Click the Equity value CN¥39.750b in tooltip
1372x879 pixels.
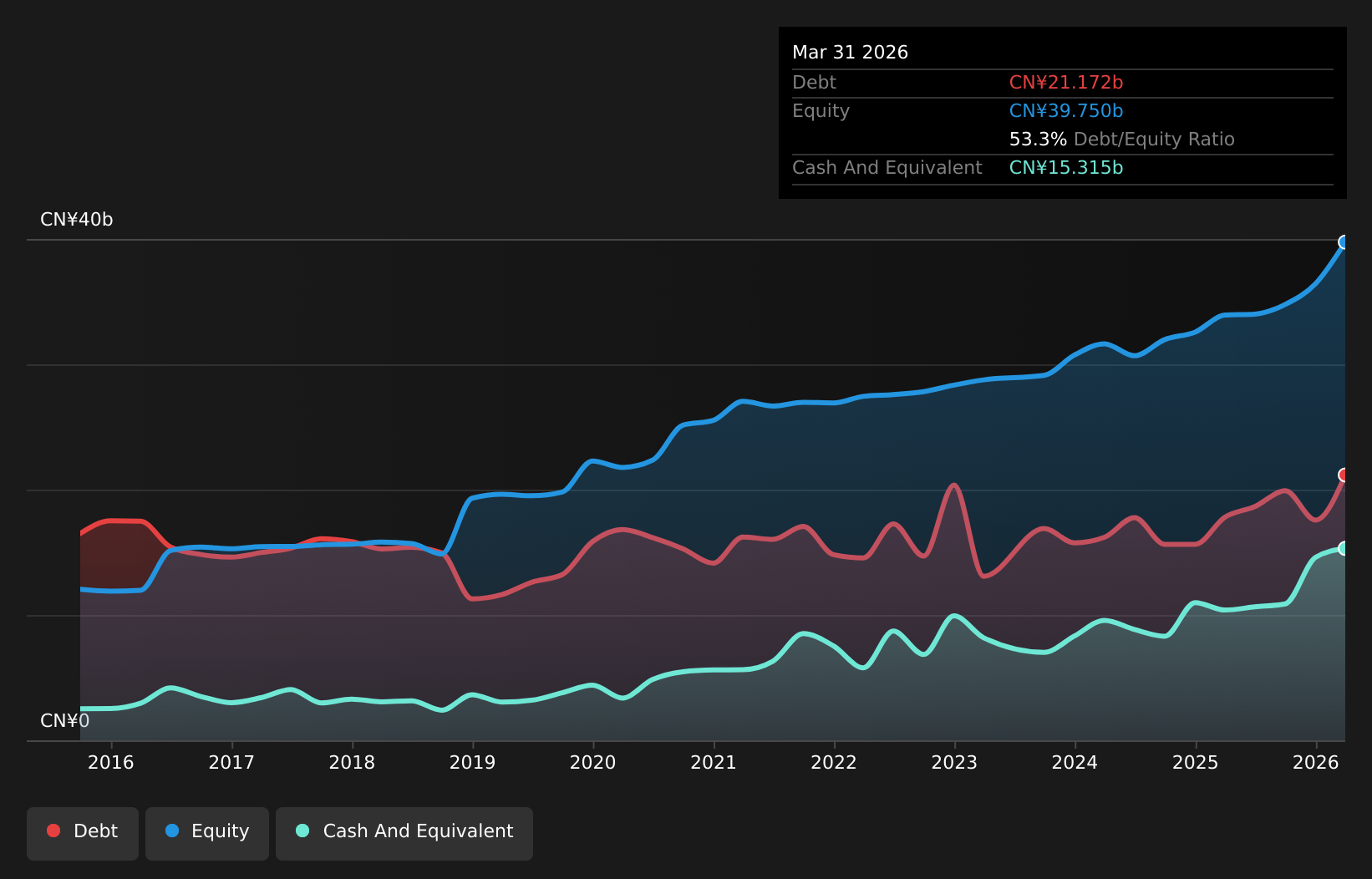tap(1066, 111)
